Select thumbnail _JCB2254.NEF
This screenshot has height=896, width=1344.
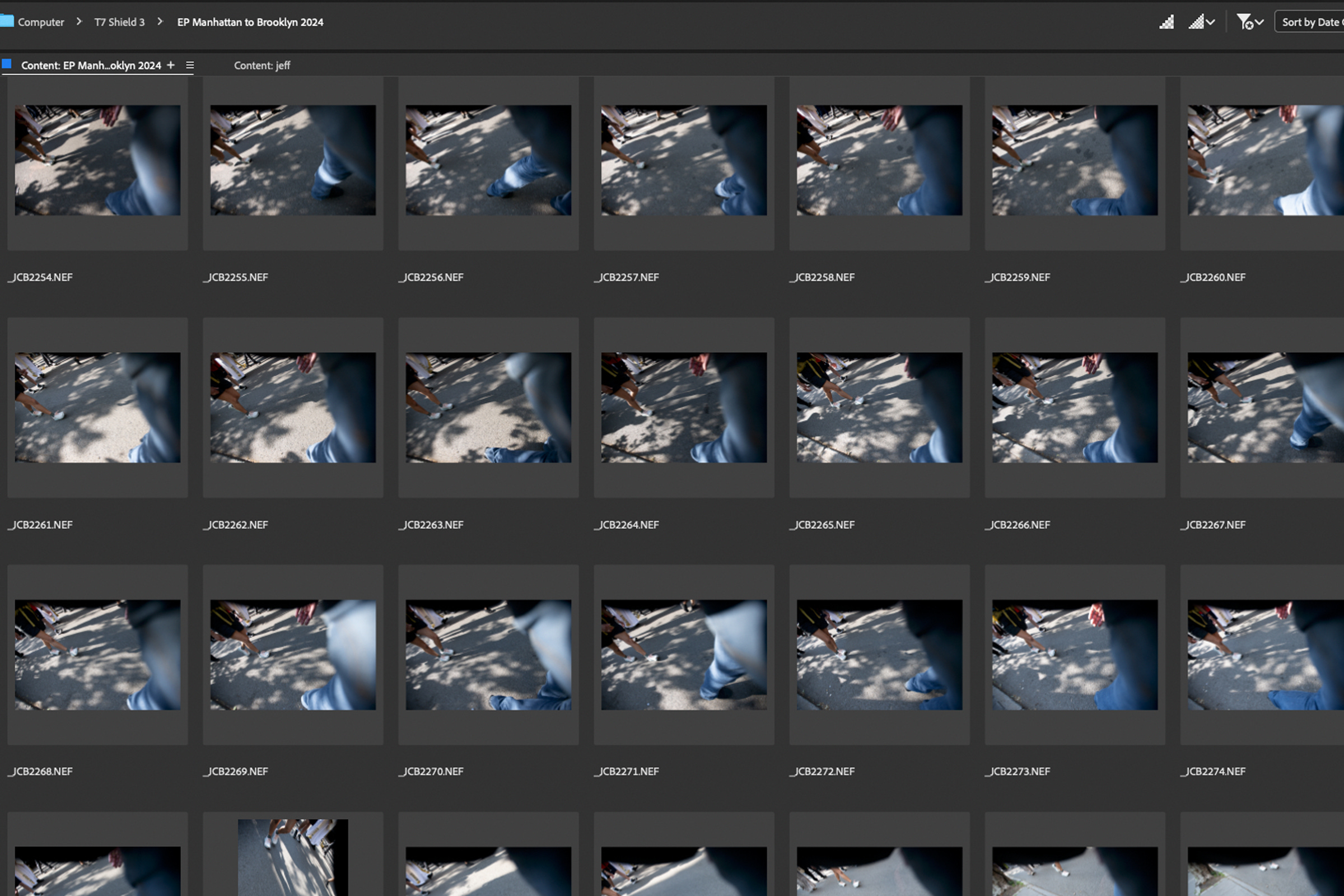[97, 160]
